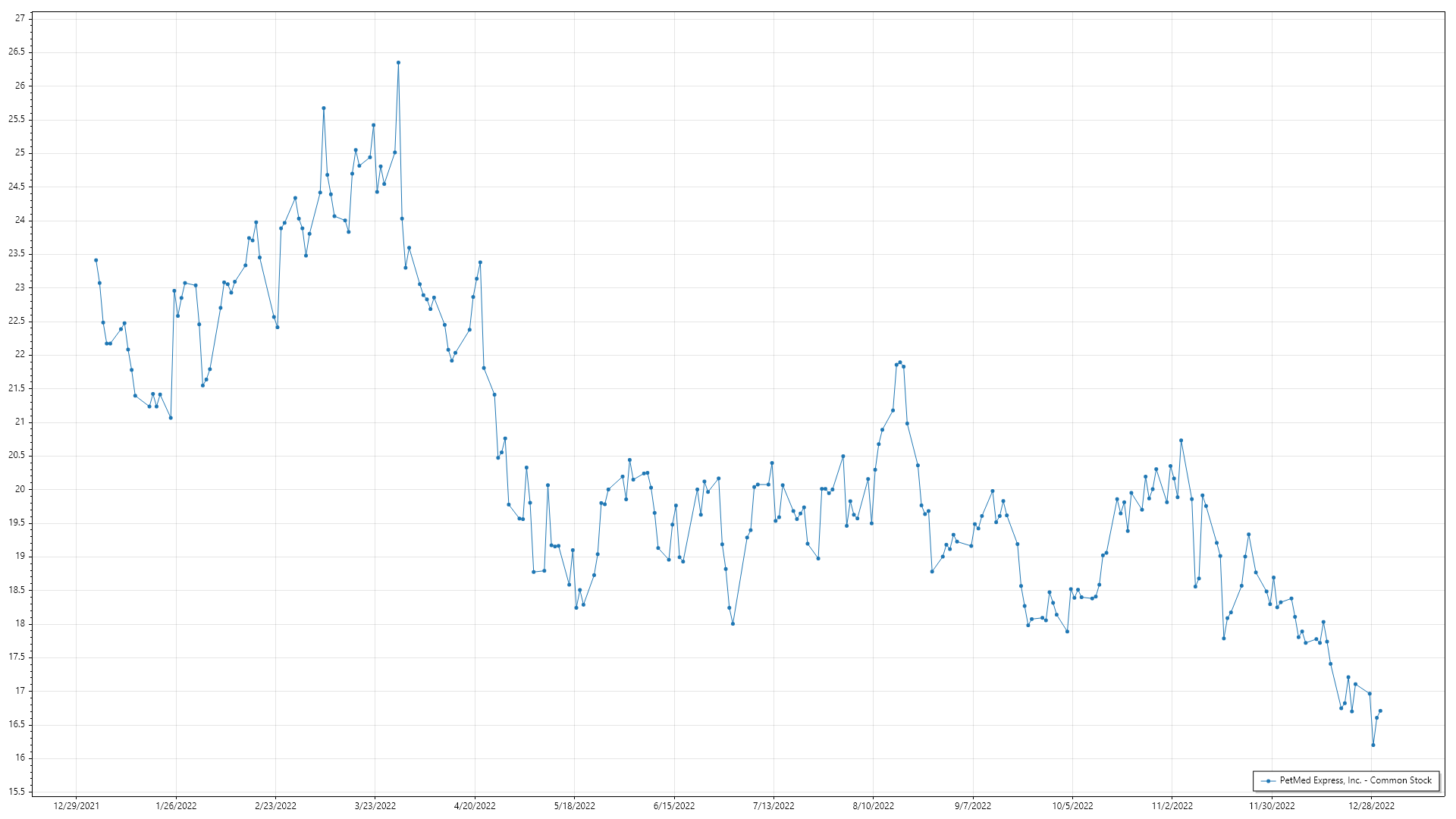Click the 8/10/2022 x-axis date label
Screen dimensions: 1456x819
point(873,805)
